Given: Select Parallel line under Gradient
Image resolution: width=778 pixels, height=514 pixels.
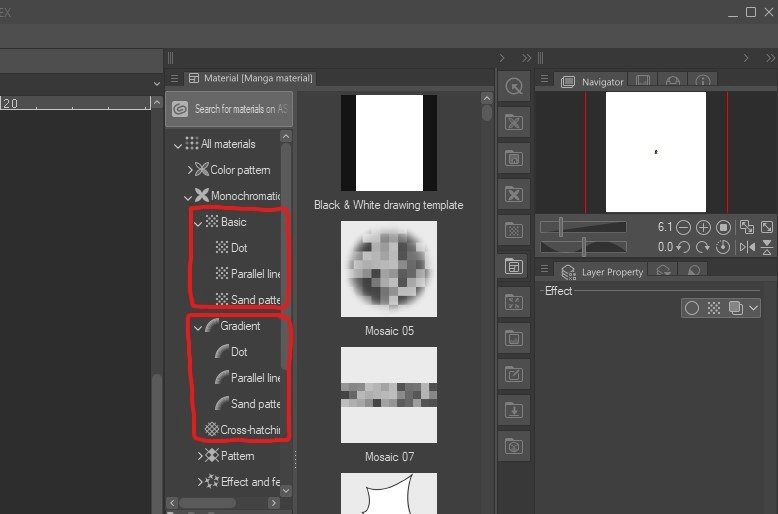Looking at the screenshot, I should click(x=248, y=378).
